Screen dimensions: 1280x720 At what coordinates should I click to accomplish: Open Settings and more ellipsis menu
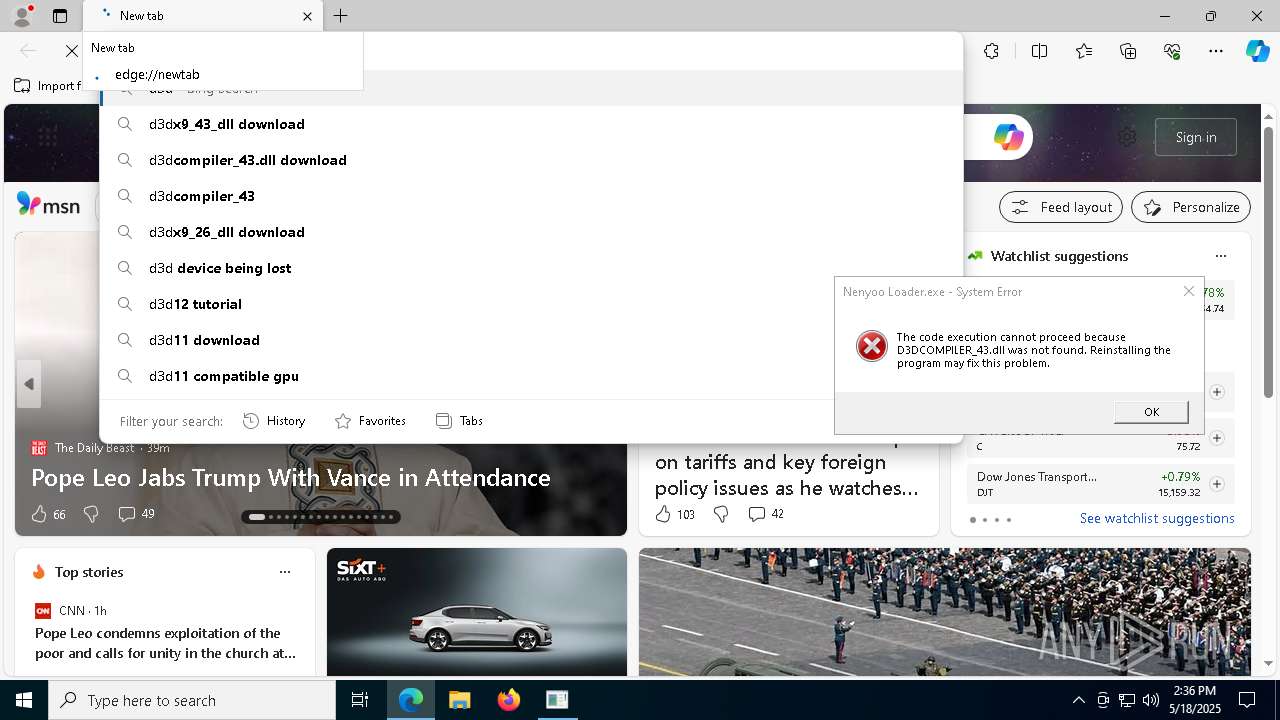(x=1216, y=51)
